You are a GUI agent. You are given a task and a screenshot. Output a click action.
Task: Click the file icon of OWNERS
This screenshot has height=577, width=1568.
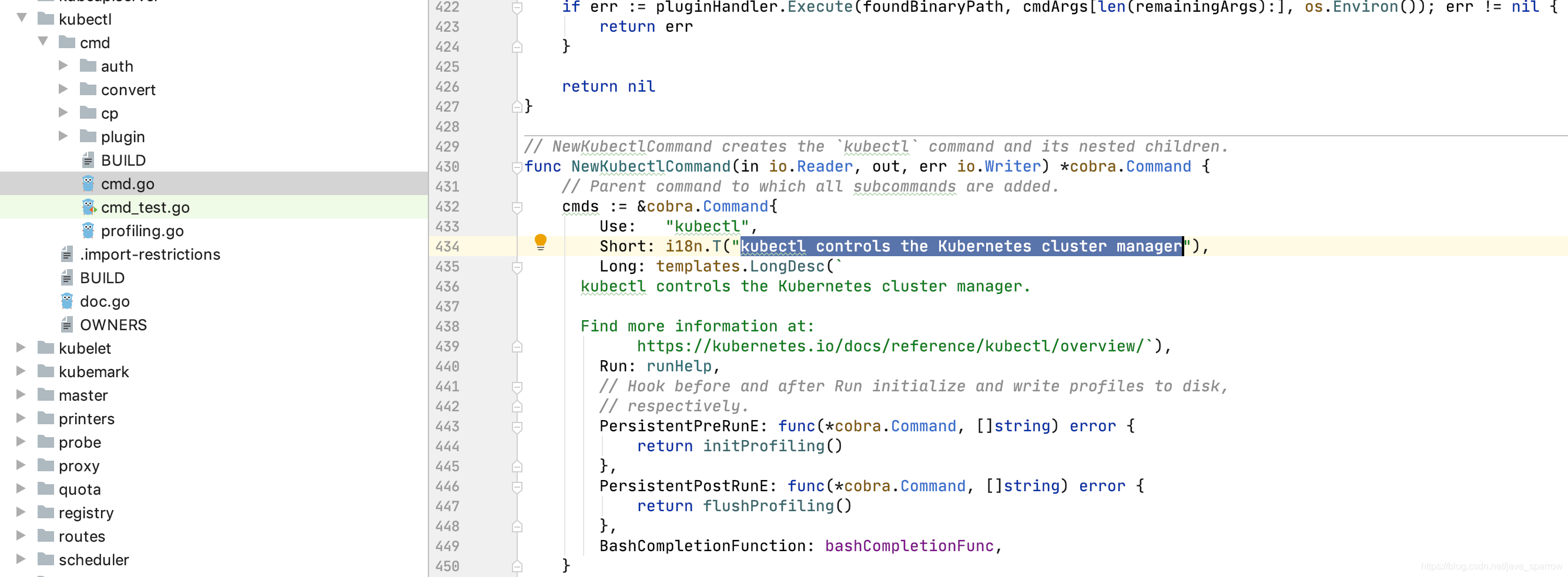(67, 324)
